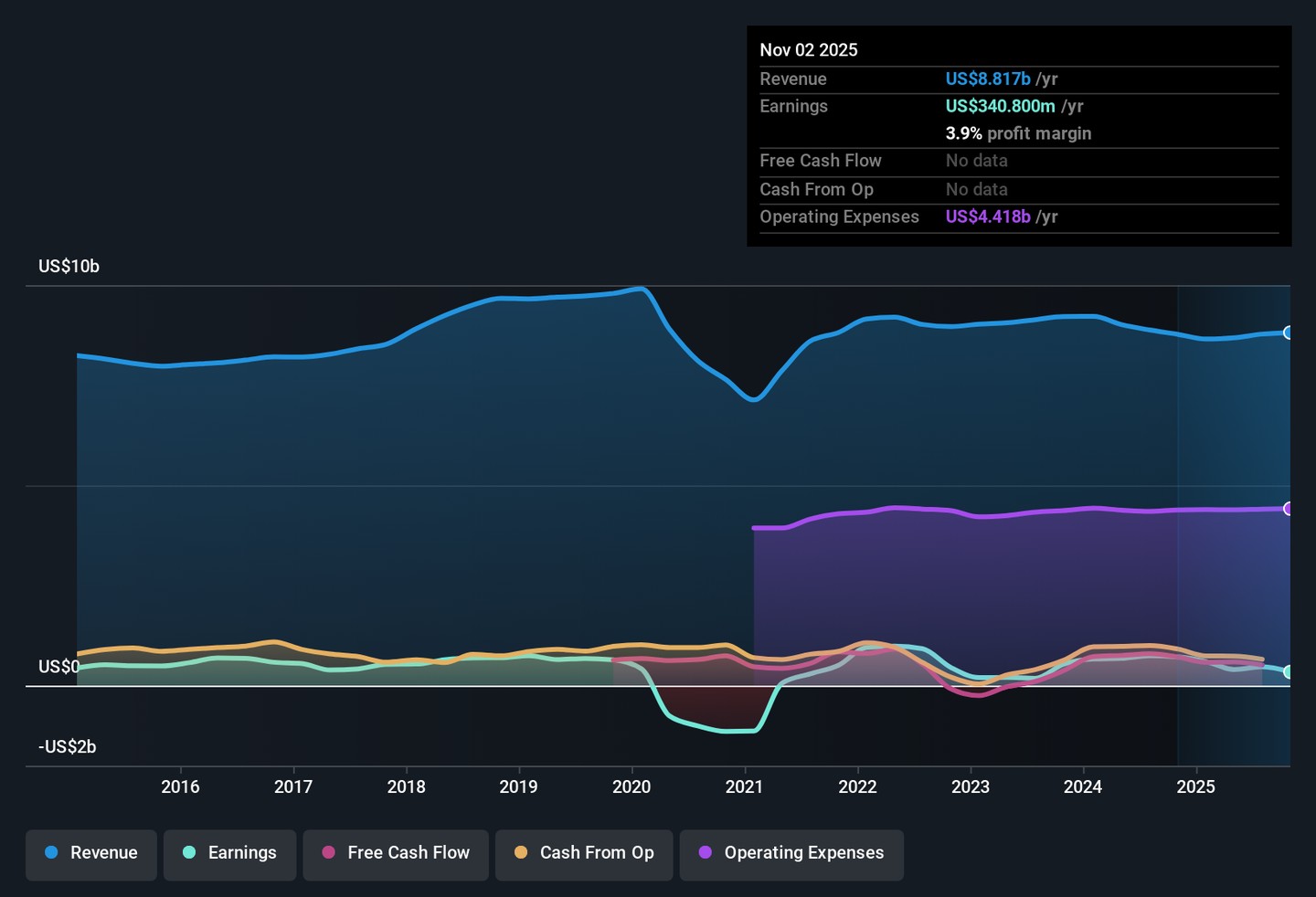Screen dimensions: 1316x897
Task: Toggle the Operating Expenses legend button
Action: 791,854
